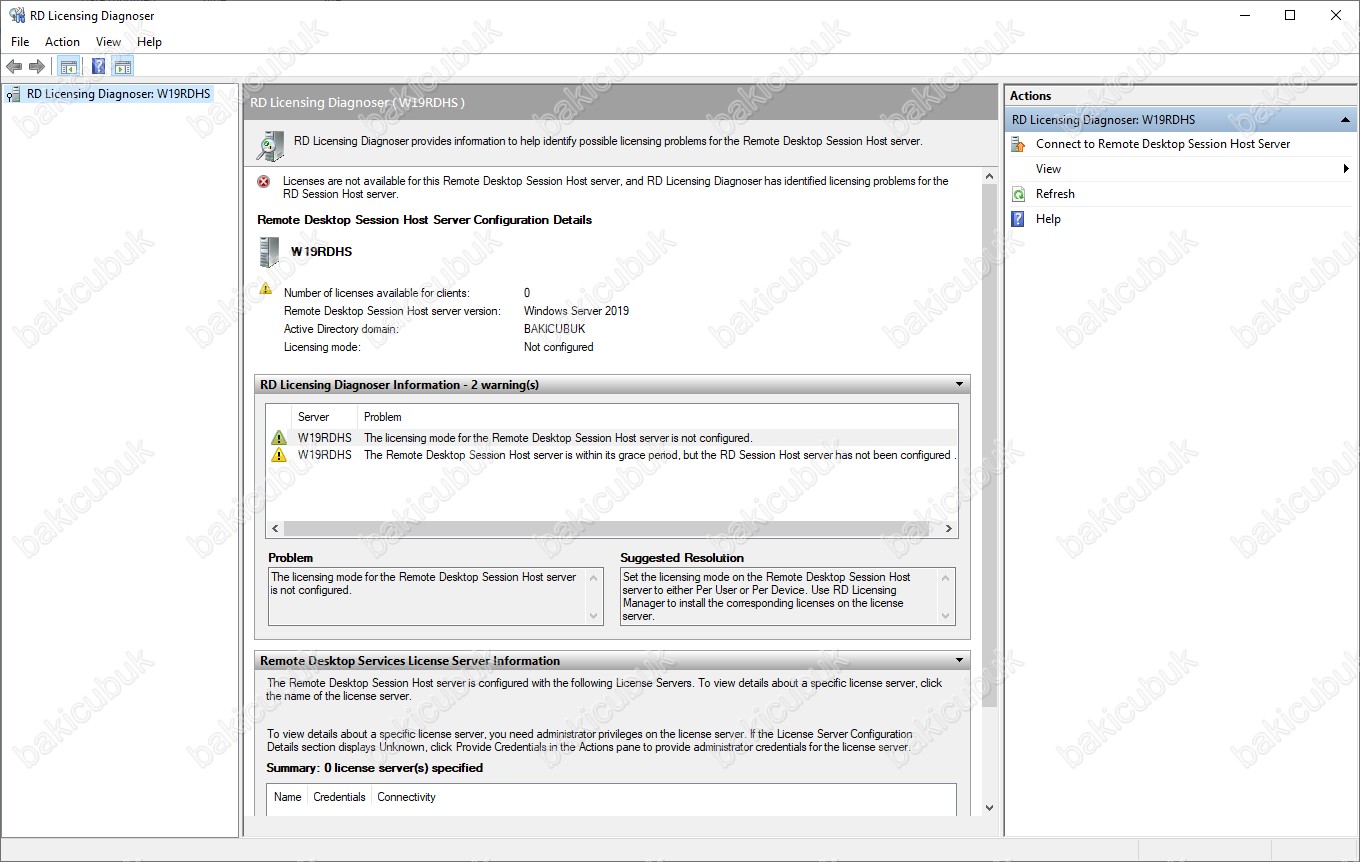Click the main pane scroll-up arrow
The image size is (1360, 862).
[990, 176]
